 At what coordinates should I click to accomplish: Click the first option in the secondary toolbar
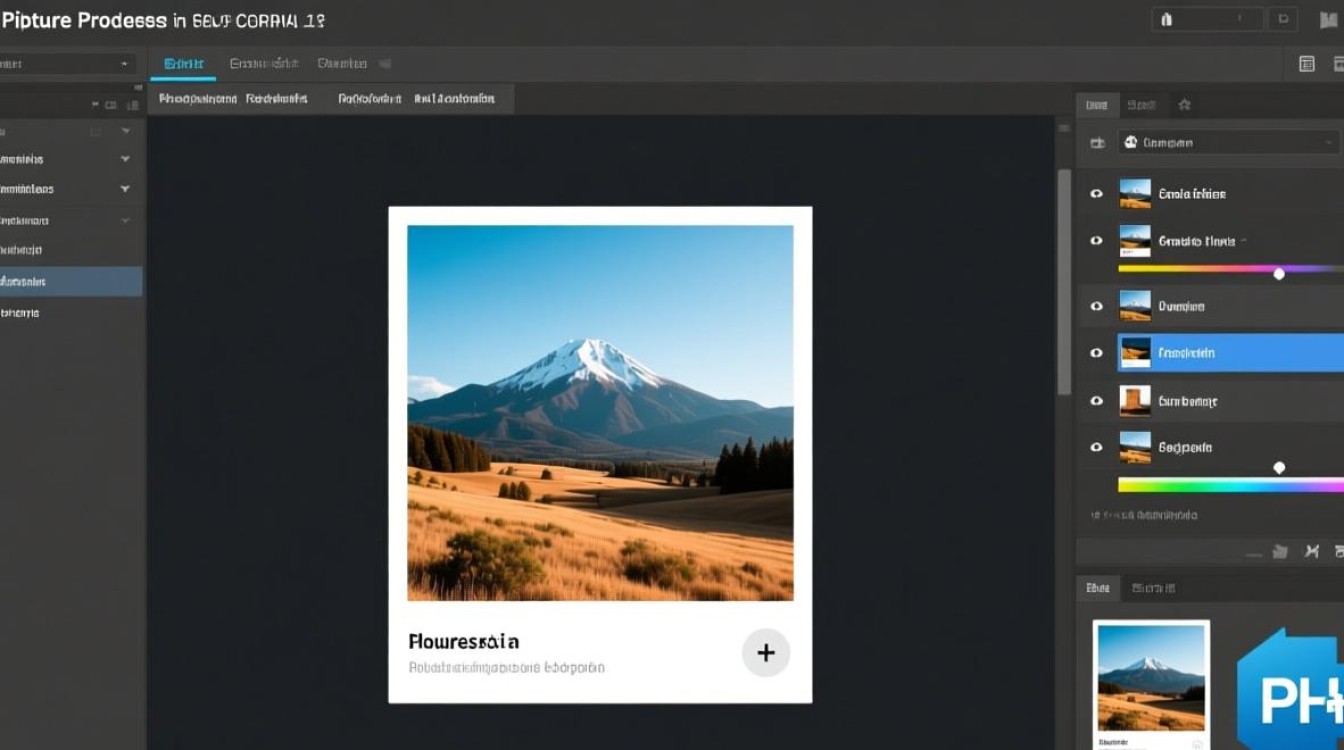tap(198, 99)
